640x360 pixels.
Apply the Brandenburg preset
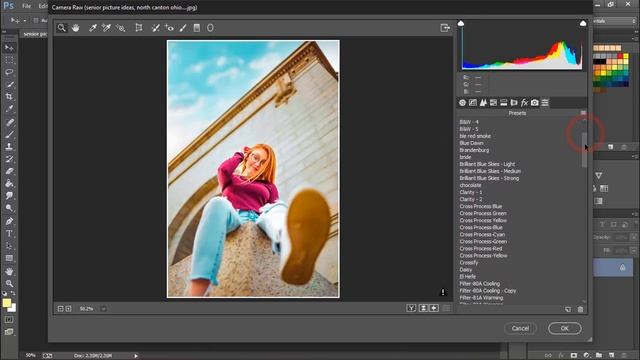click(x=474, y=150)
